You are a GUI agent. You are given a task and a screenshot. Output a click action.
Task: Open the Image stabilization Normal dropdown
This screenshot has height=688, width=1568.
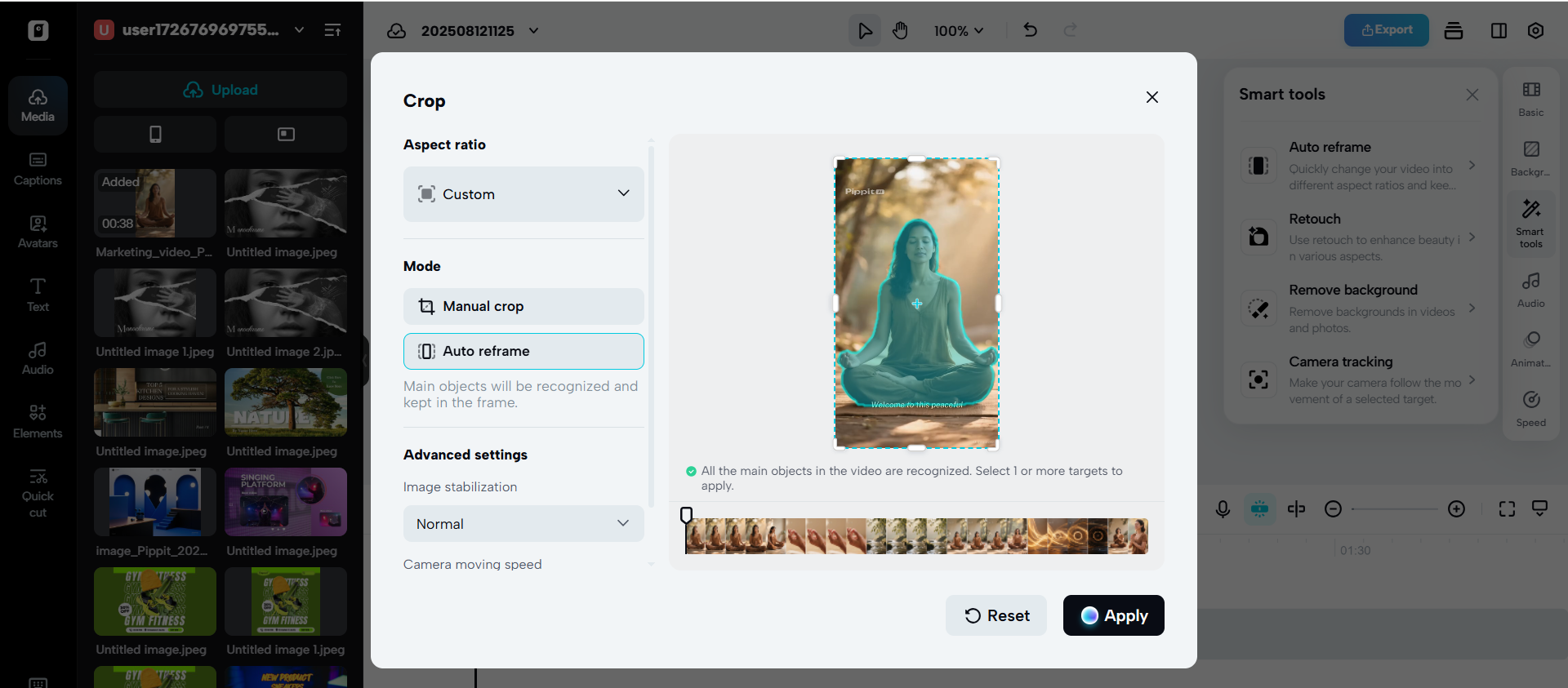click(x=523, y=524)
